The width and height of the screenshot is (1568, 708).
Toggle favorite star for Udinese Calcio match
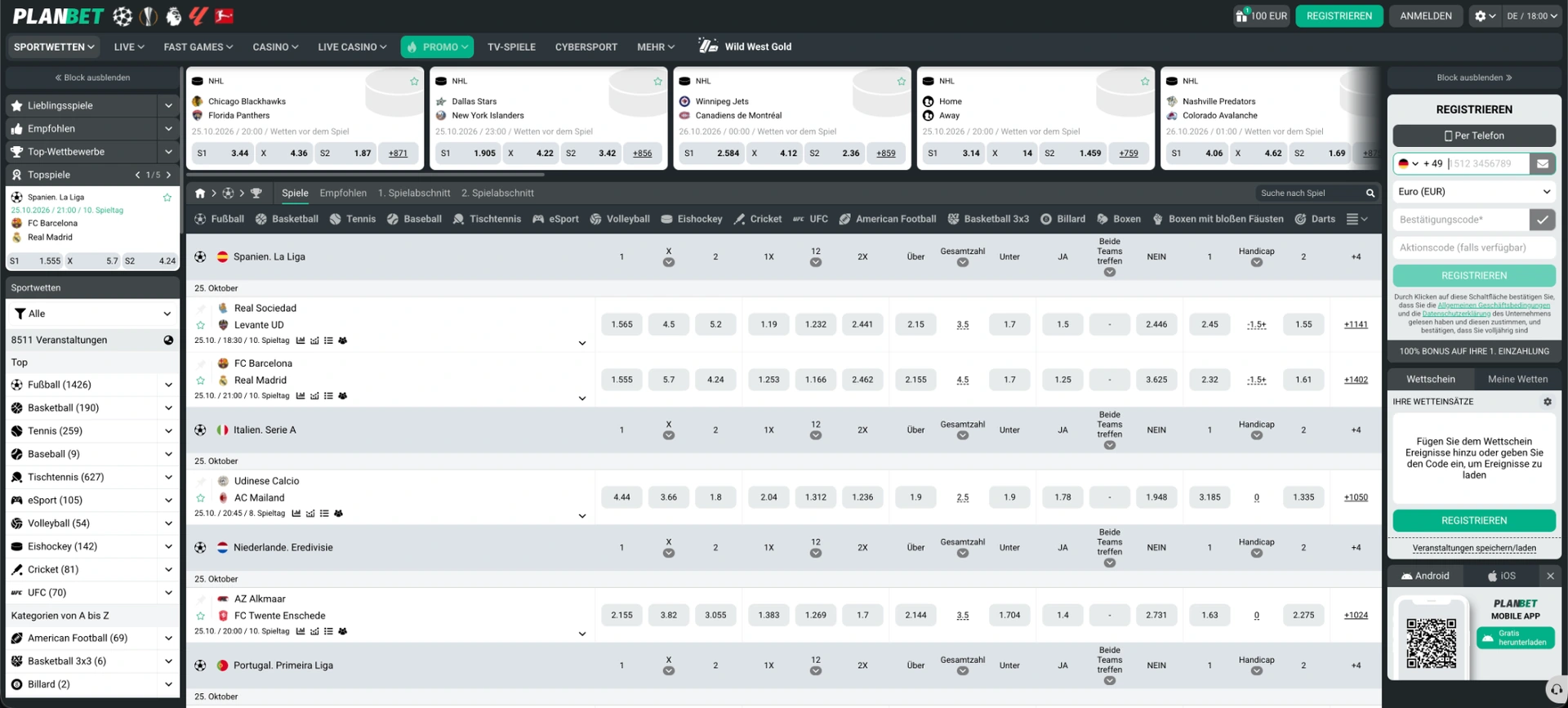(201, 498)
